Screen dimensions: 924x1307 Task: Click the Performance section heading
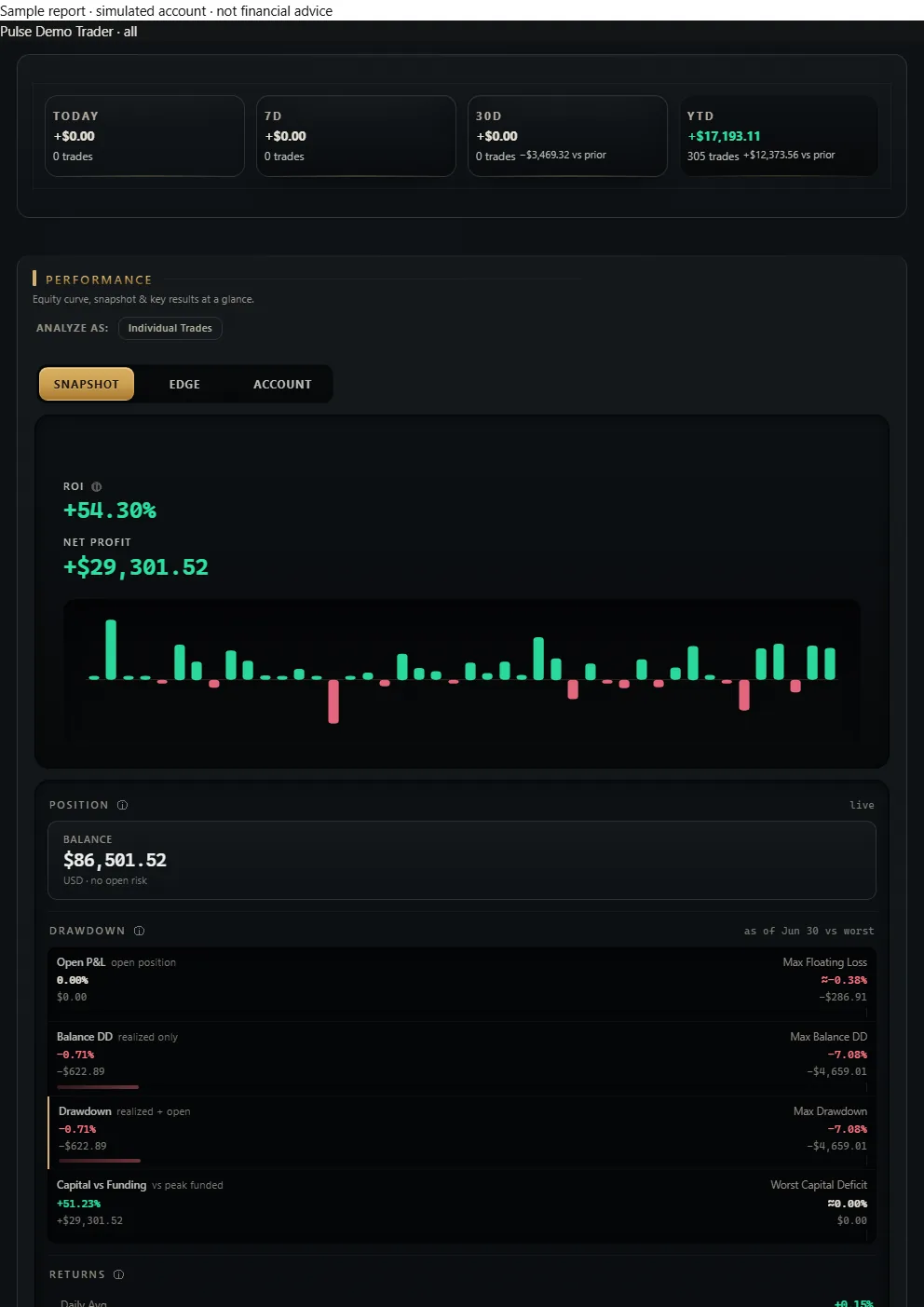pyautogui.click(x=99, y=279)
